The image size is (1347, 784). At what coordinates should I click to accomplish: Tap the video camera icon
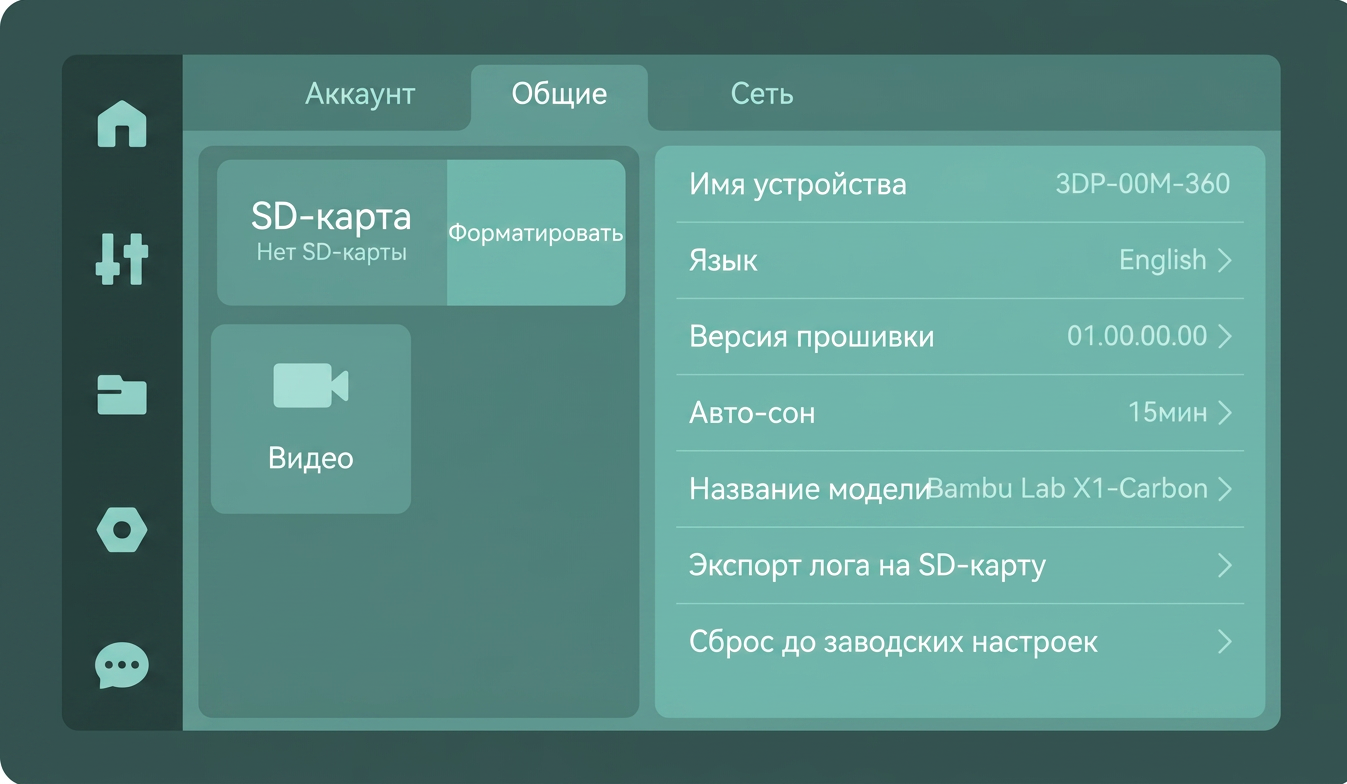click(x=311, y=385)
